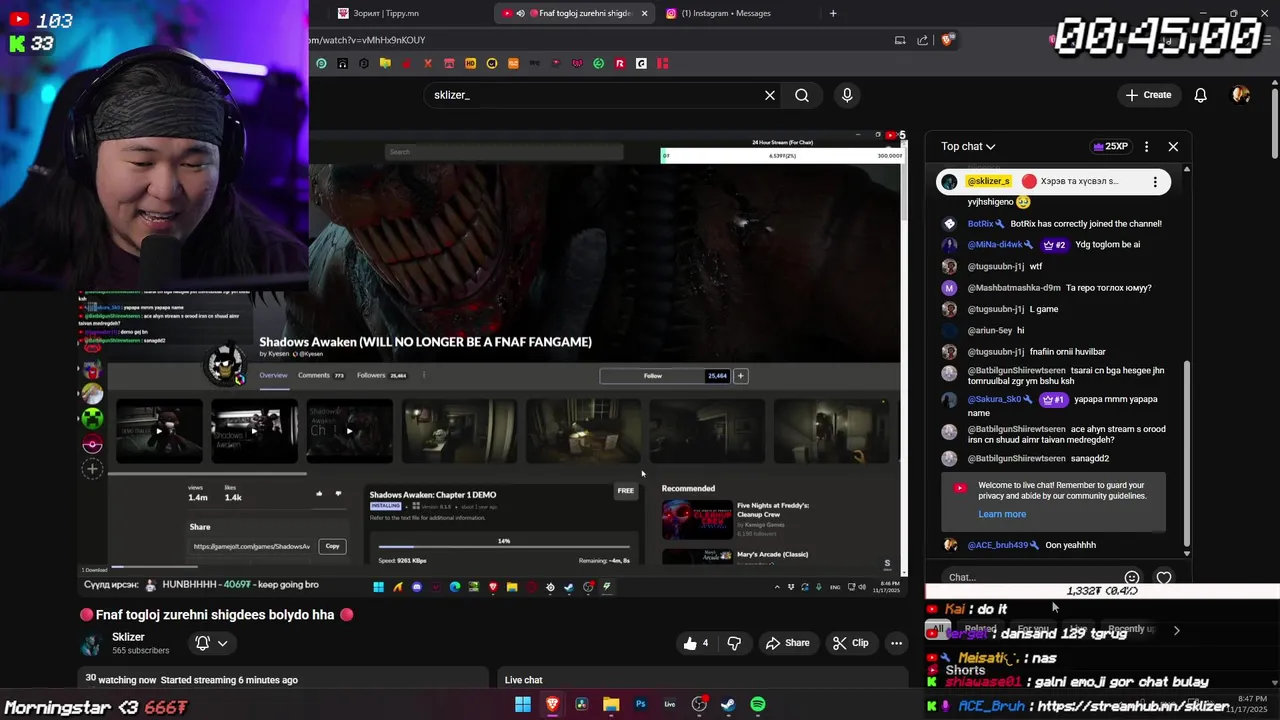Screen dimensions: 1280x720
Task: Click the @sklizer_s pinned chat banner
Action: pos(1053,182)
